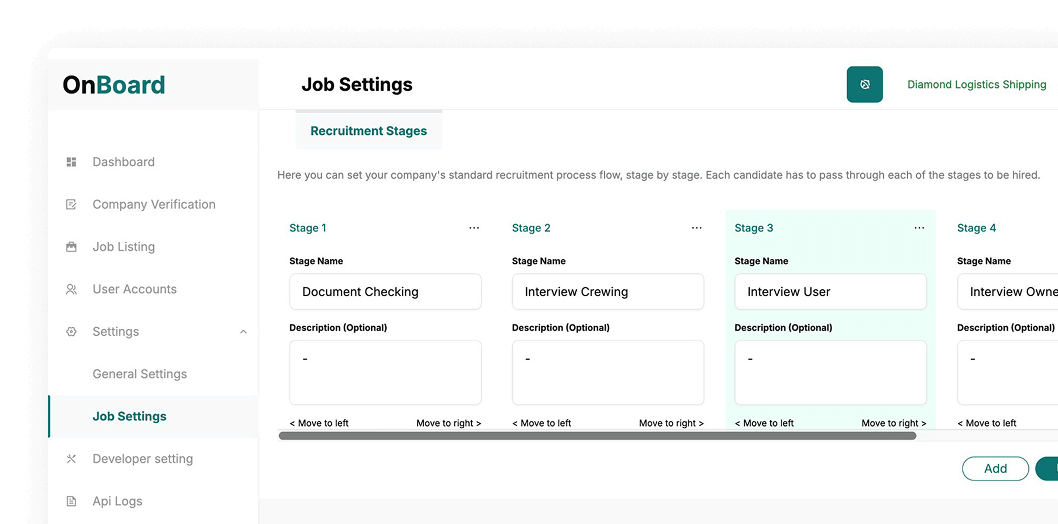Image resolution: width=1058 pixels, height=524 pixels.
Task: Click the Developer setting tools icon
Action: tap(71, 459)
